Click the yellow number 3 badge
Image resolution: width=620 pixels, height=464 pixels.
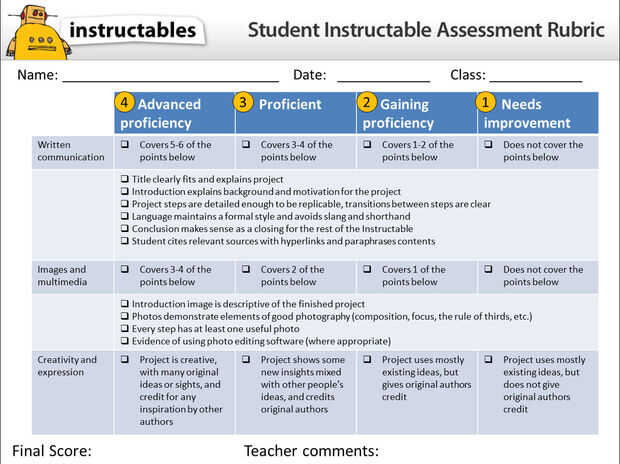pyautogui.click(x=244, y=102)
